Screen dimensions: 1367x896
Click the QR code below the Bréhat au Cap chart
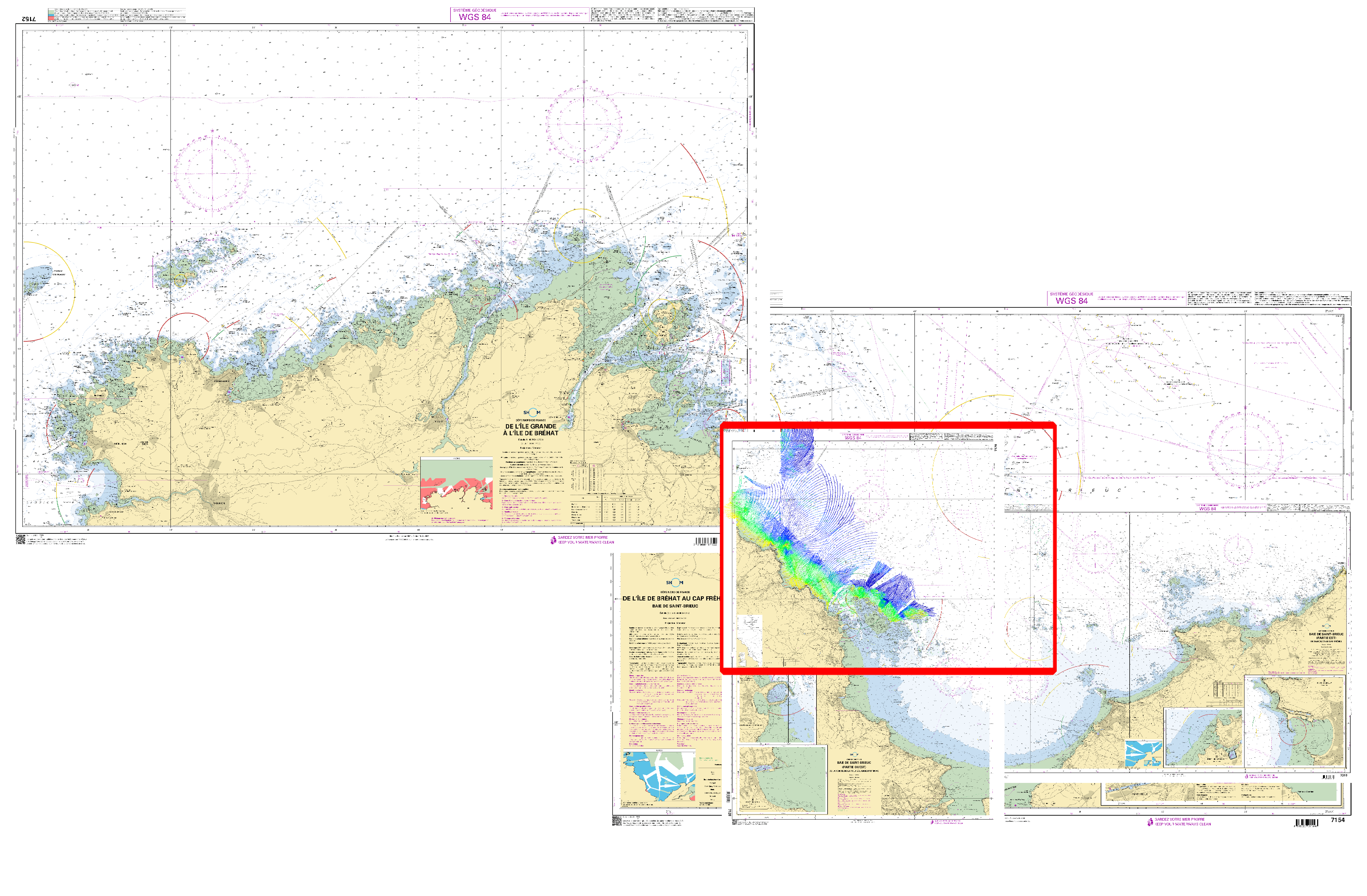tap(617, 821)
